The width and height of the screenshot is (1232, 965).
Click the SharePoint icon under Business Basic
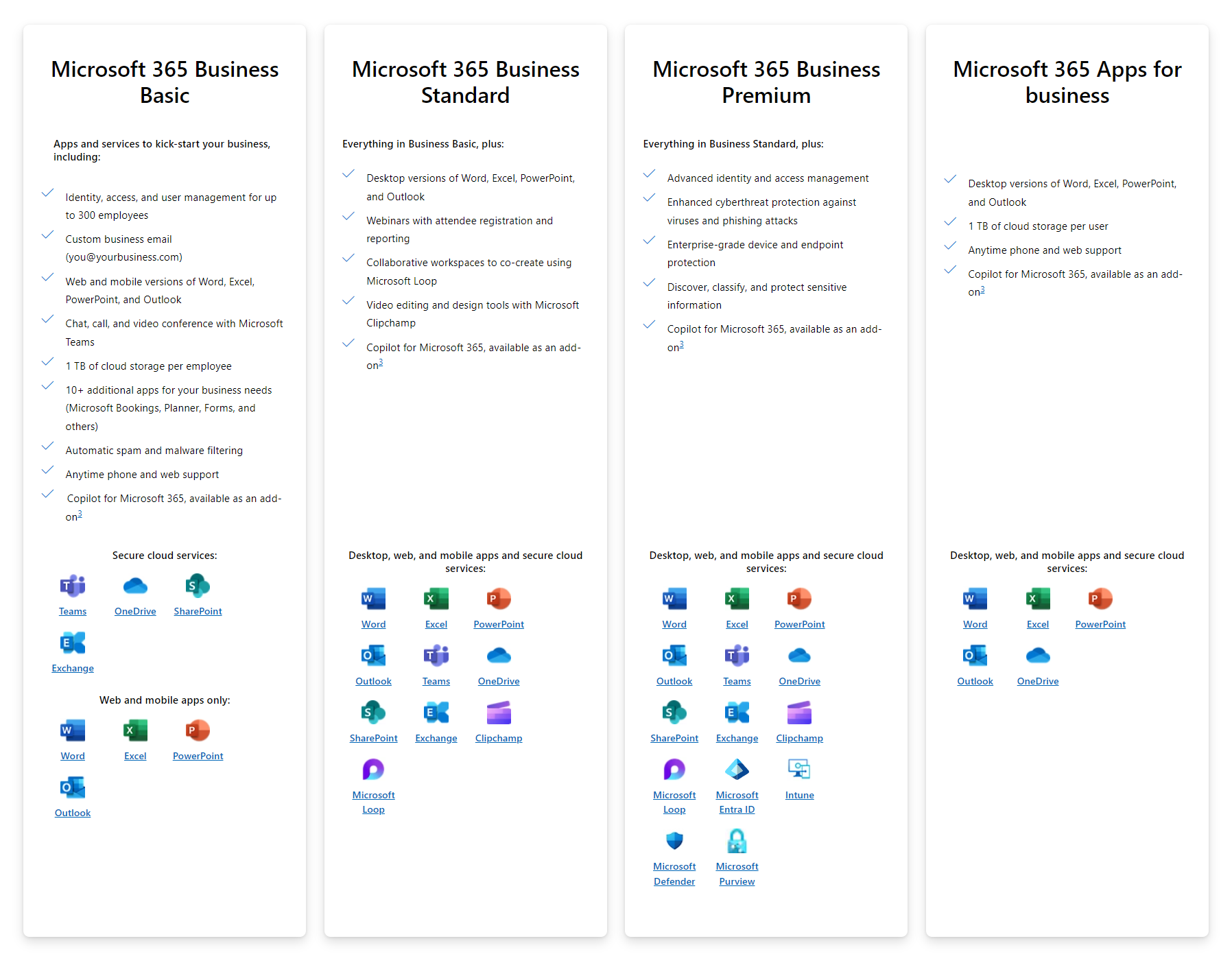coord(197,585)
